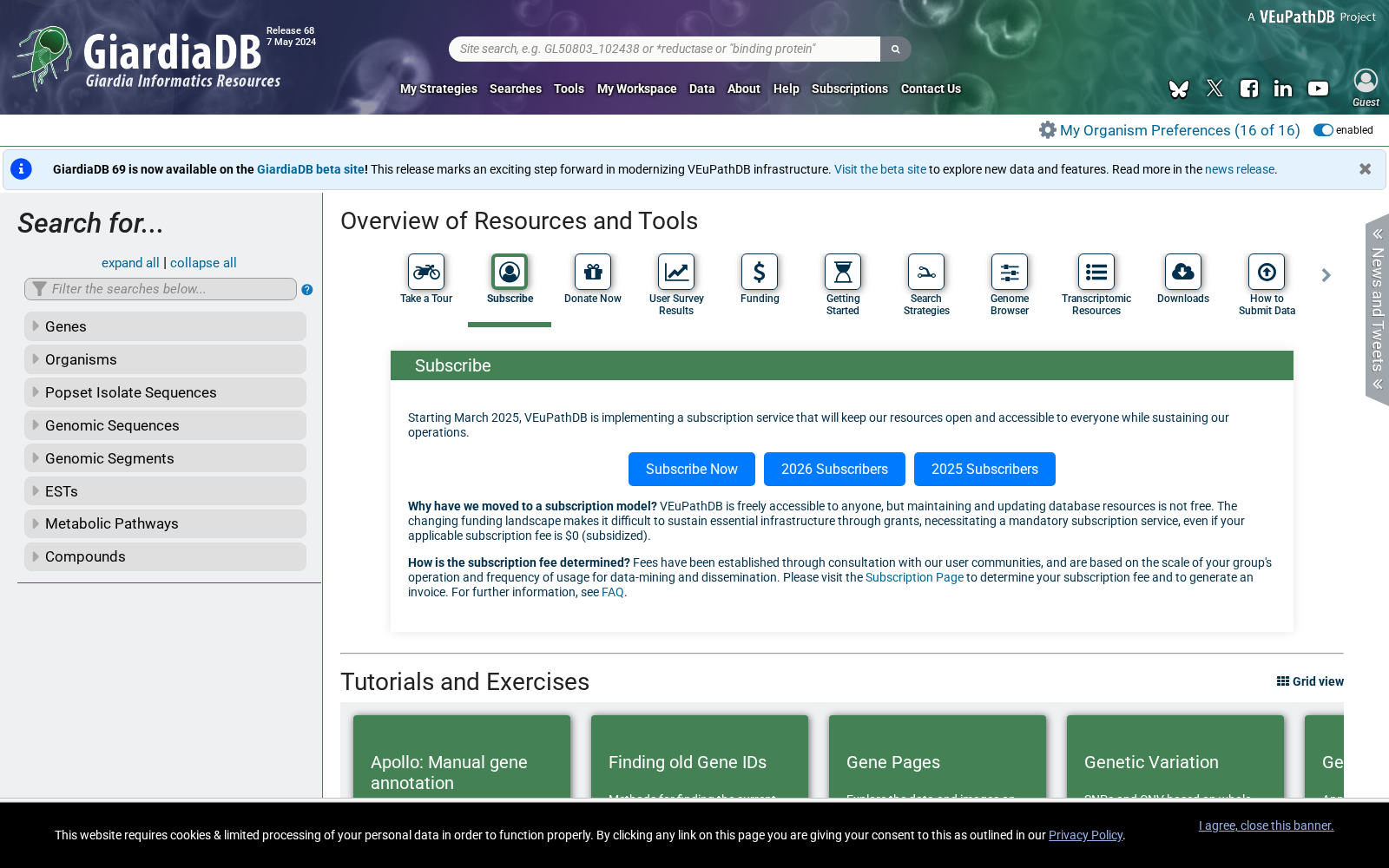Viewport: 1389px width, 868px height.
Task: Open the Help menu
Action: point(786,89)
